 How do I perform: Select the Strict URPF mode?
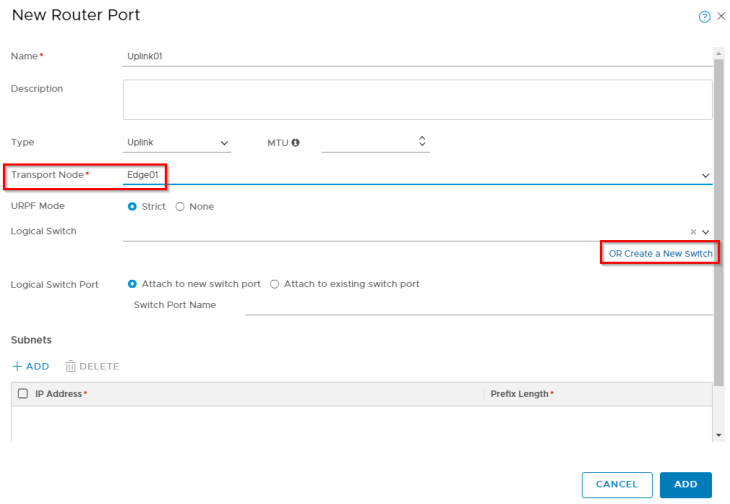133,207
